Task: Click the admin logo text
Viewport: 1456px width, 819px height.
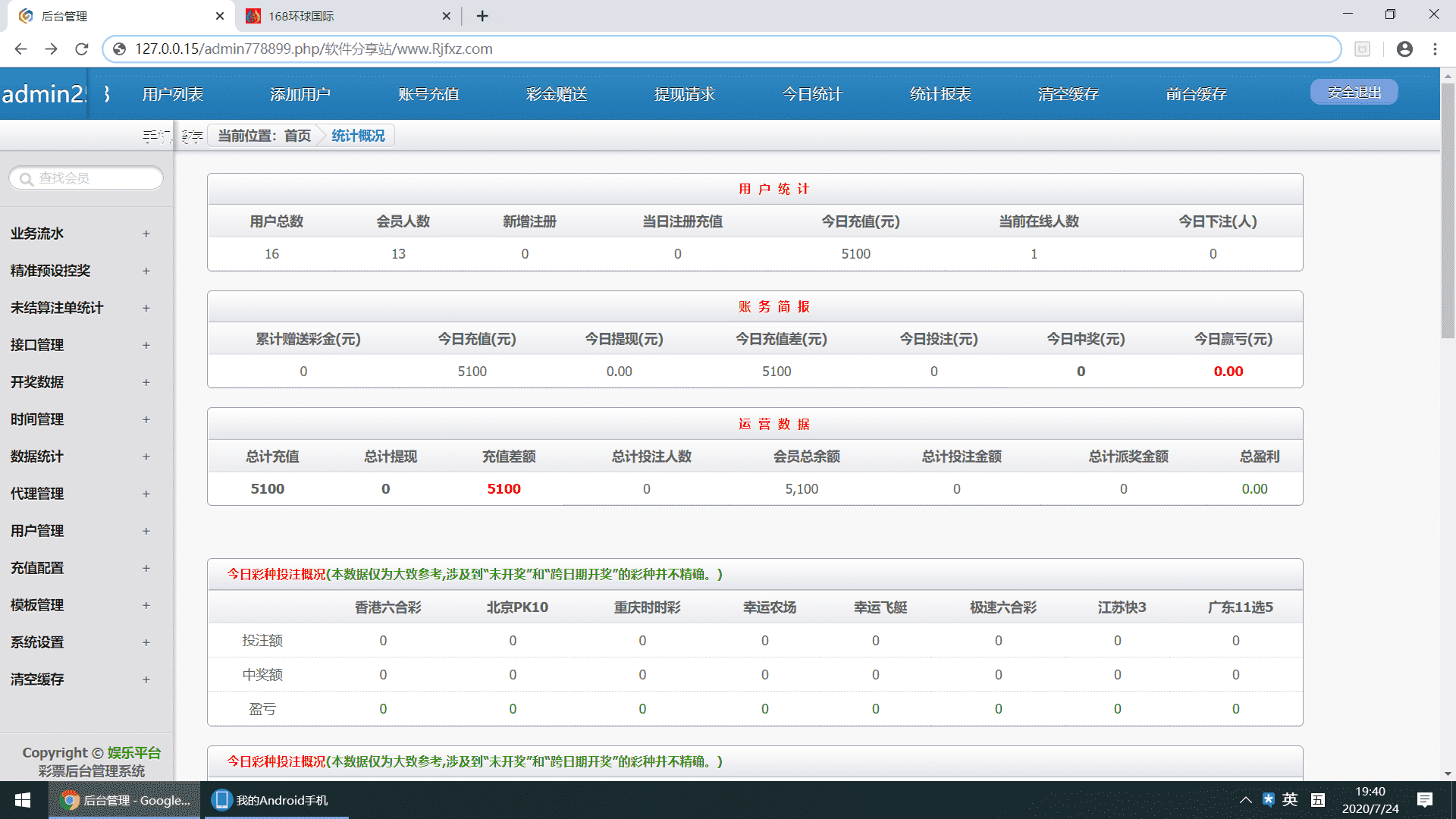Action: [44, 94]
